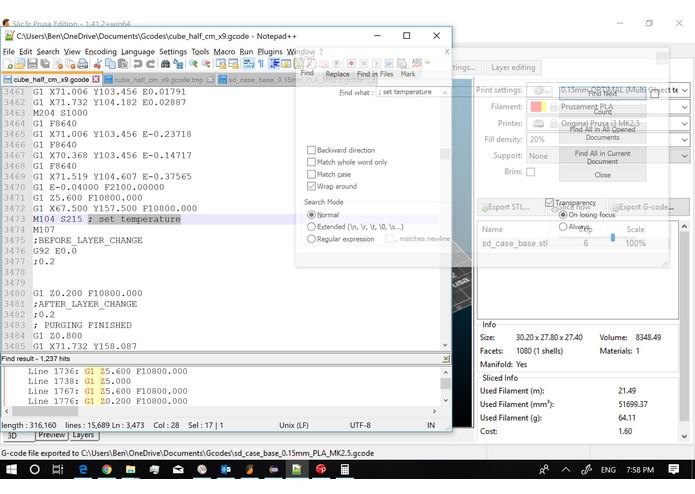Click the Undo arrow icon
Screen dimensions: 695x494
point(138,63)
